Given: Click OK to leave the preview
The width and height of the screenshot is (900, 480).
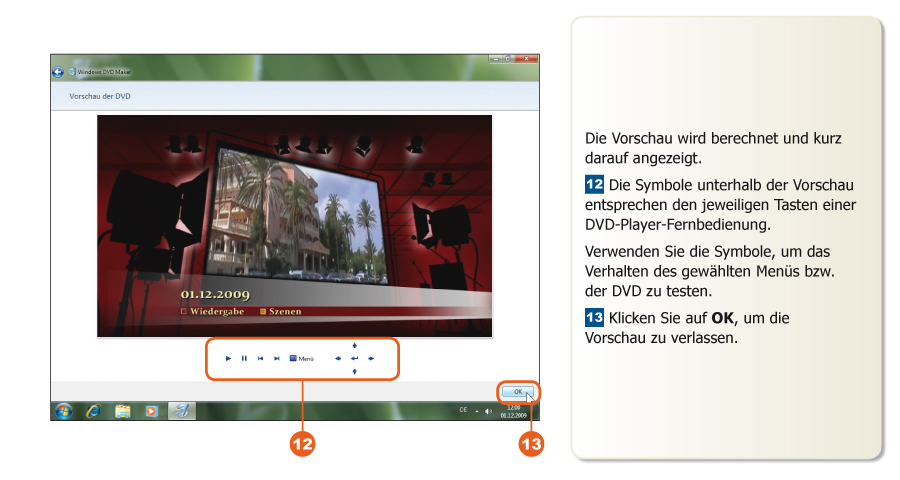Looking at the screenshot, I should (517, 392).
